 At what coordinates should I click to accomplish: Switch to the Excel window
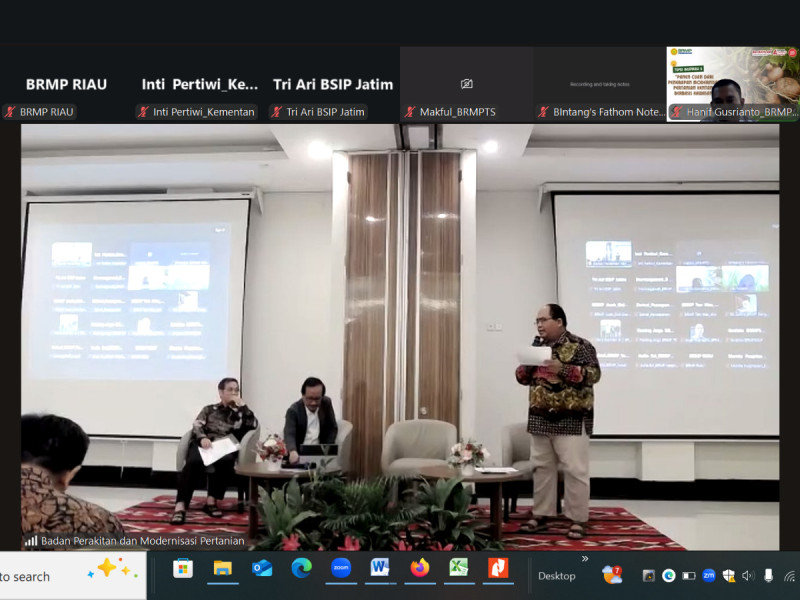point(458,568)
